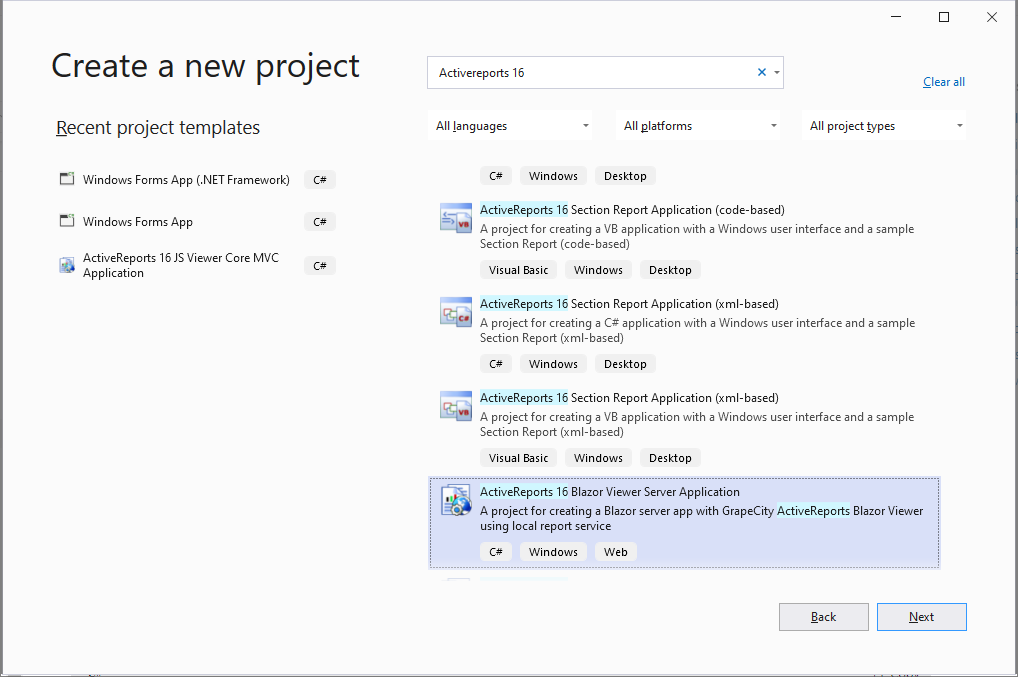Click C# tag beside JS Viewer Core MVC Application
The image size is (1018, 677).
[x=319, y=265]
